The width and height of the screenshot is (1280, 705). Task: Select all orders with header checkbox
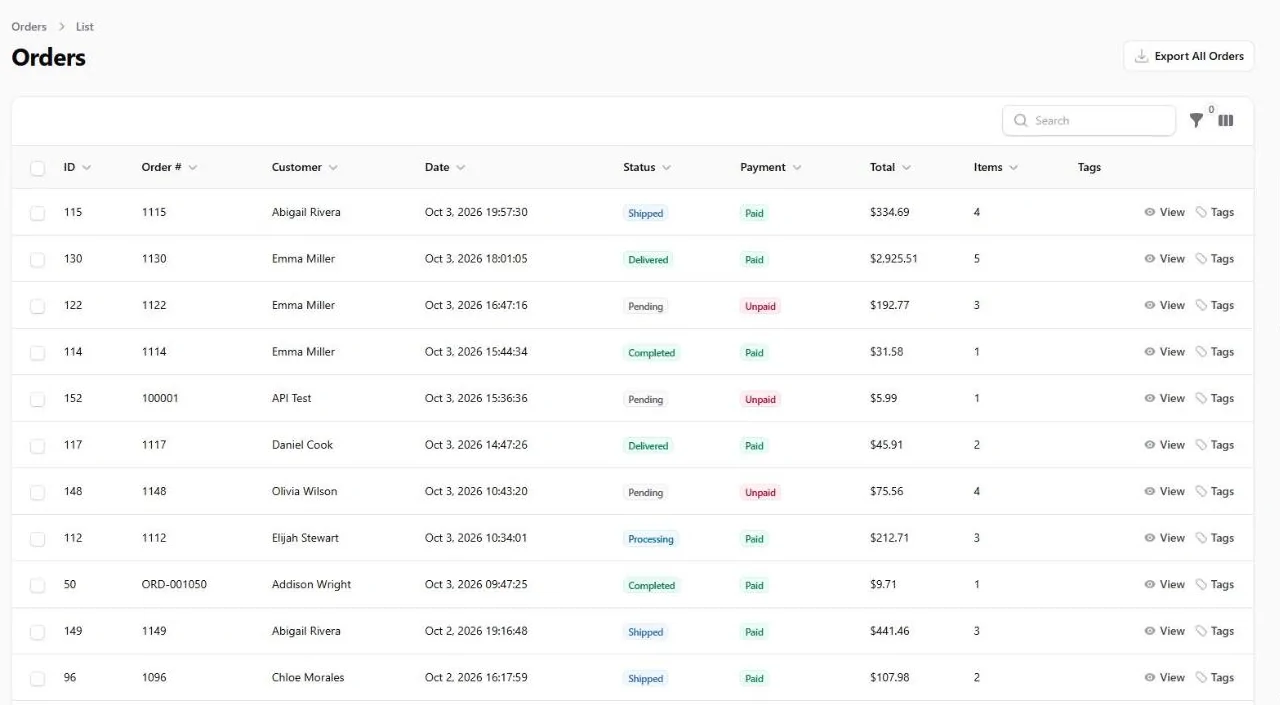point(37,168)
